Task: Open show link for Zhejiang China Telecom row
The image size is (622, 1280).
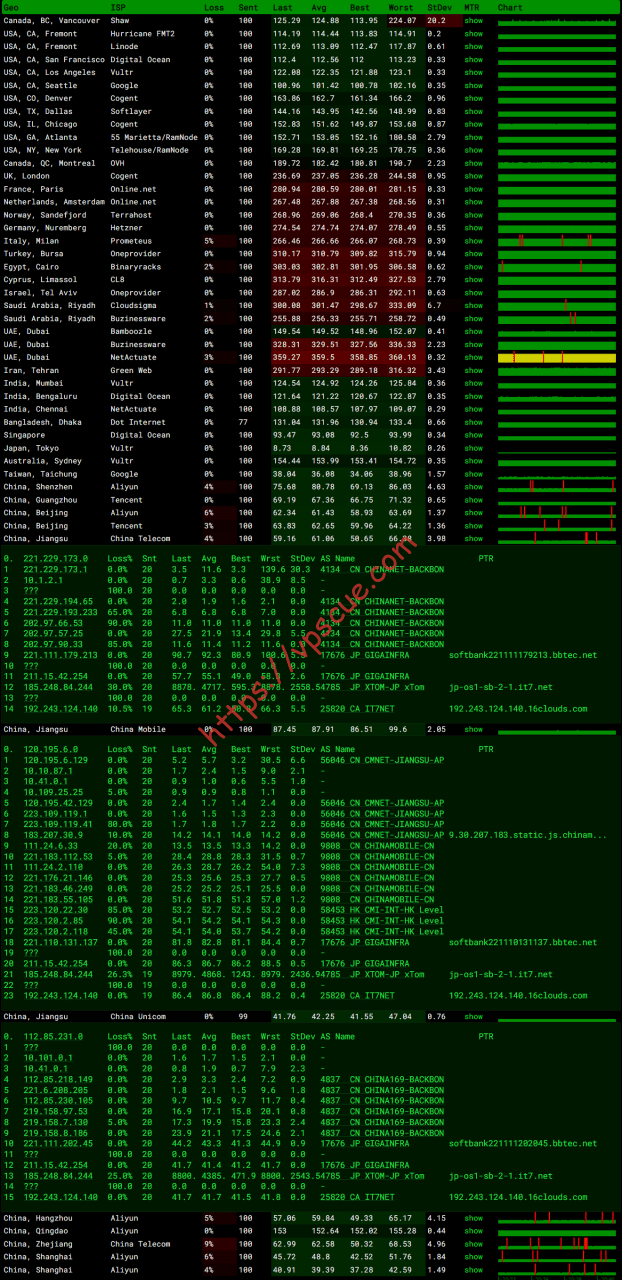Action: (473, 1244)
